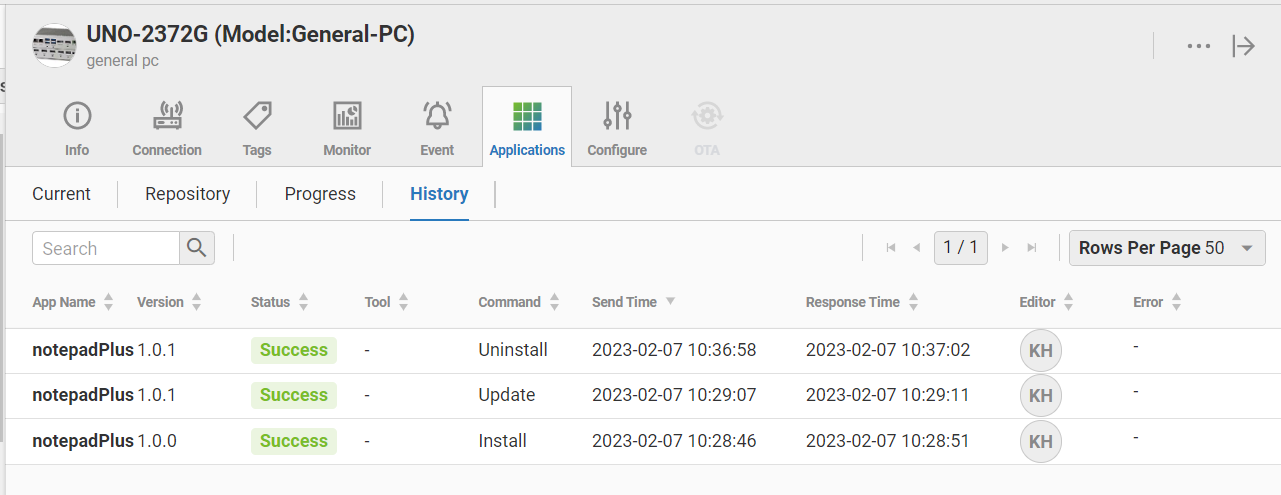Switch to the Repository tab
The image size is (1281, 495).
187,194
